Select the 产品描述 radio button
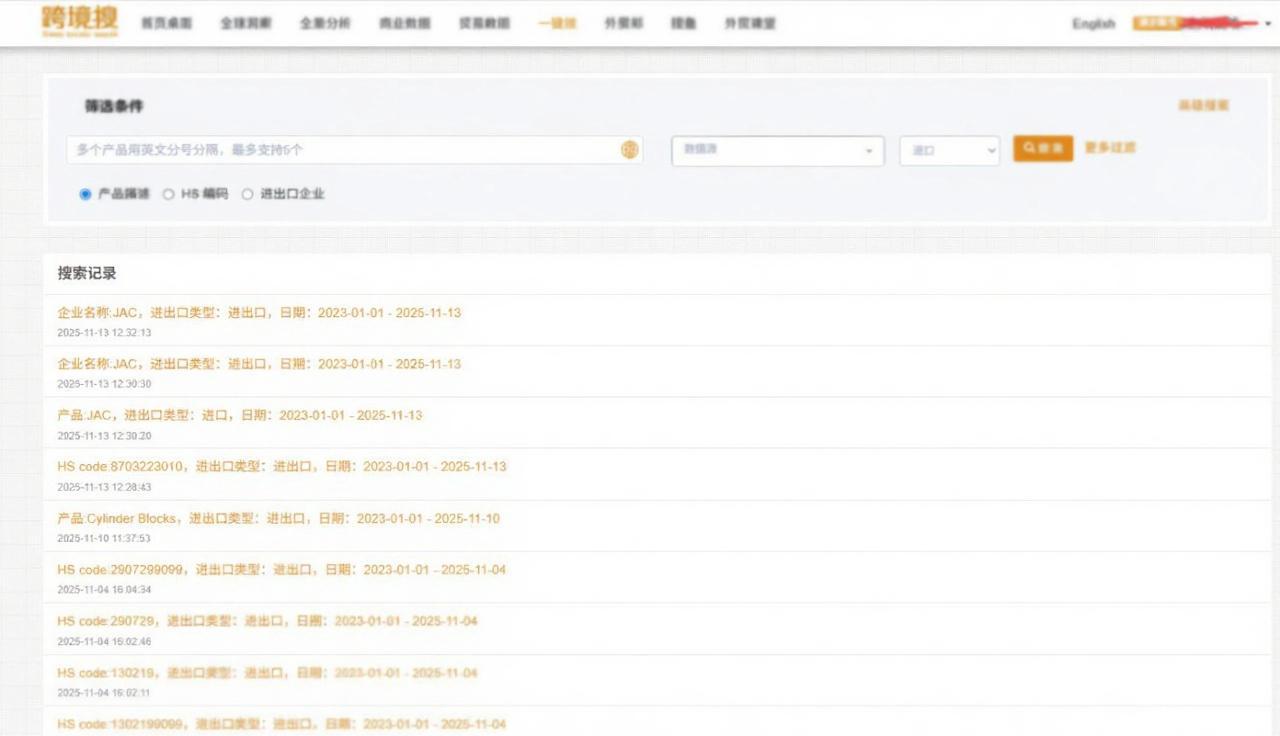This screenshot has height=736, width=1280. click(86, 194)
